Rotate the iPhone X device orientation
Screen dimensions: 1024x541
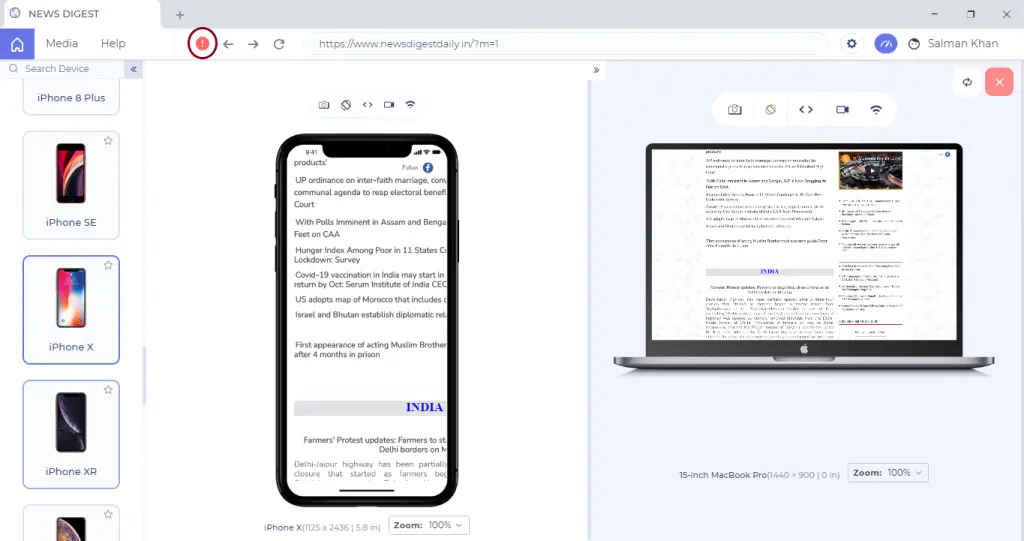pyautogui.click(x=345, y=104)
